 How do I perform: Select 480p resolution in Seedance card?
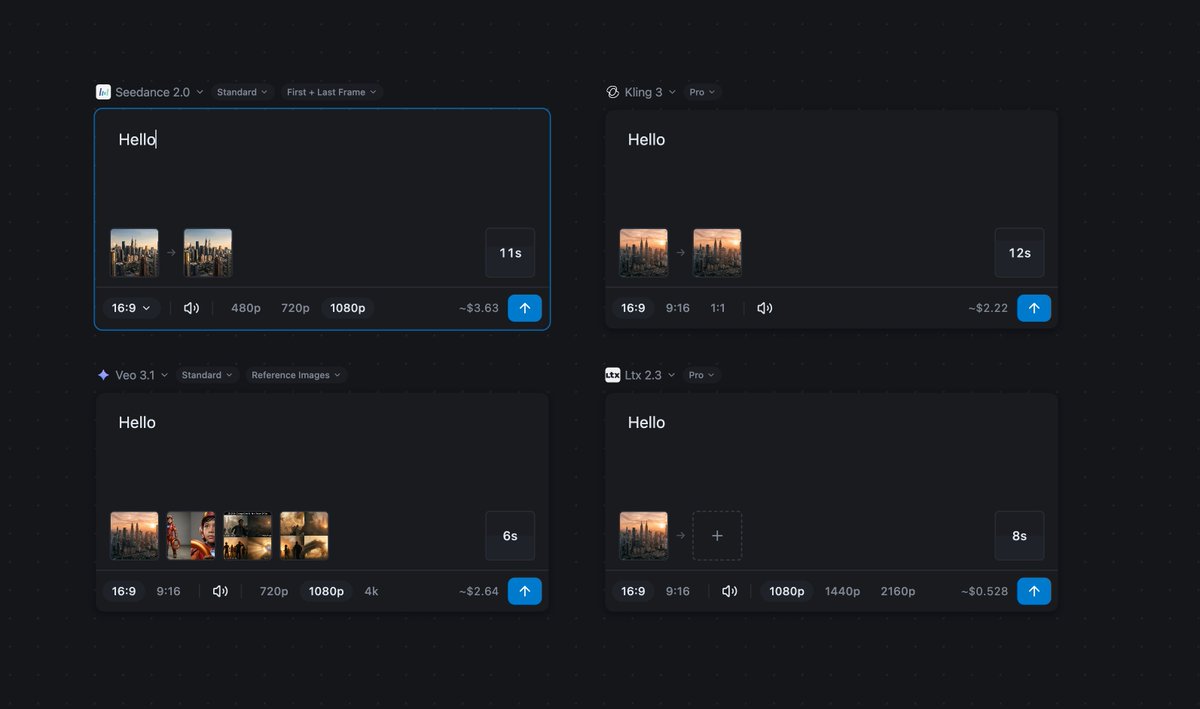(246, 308)
